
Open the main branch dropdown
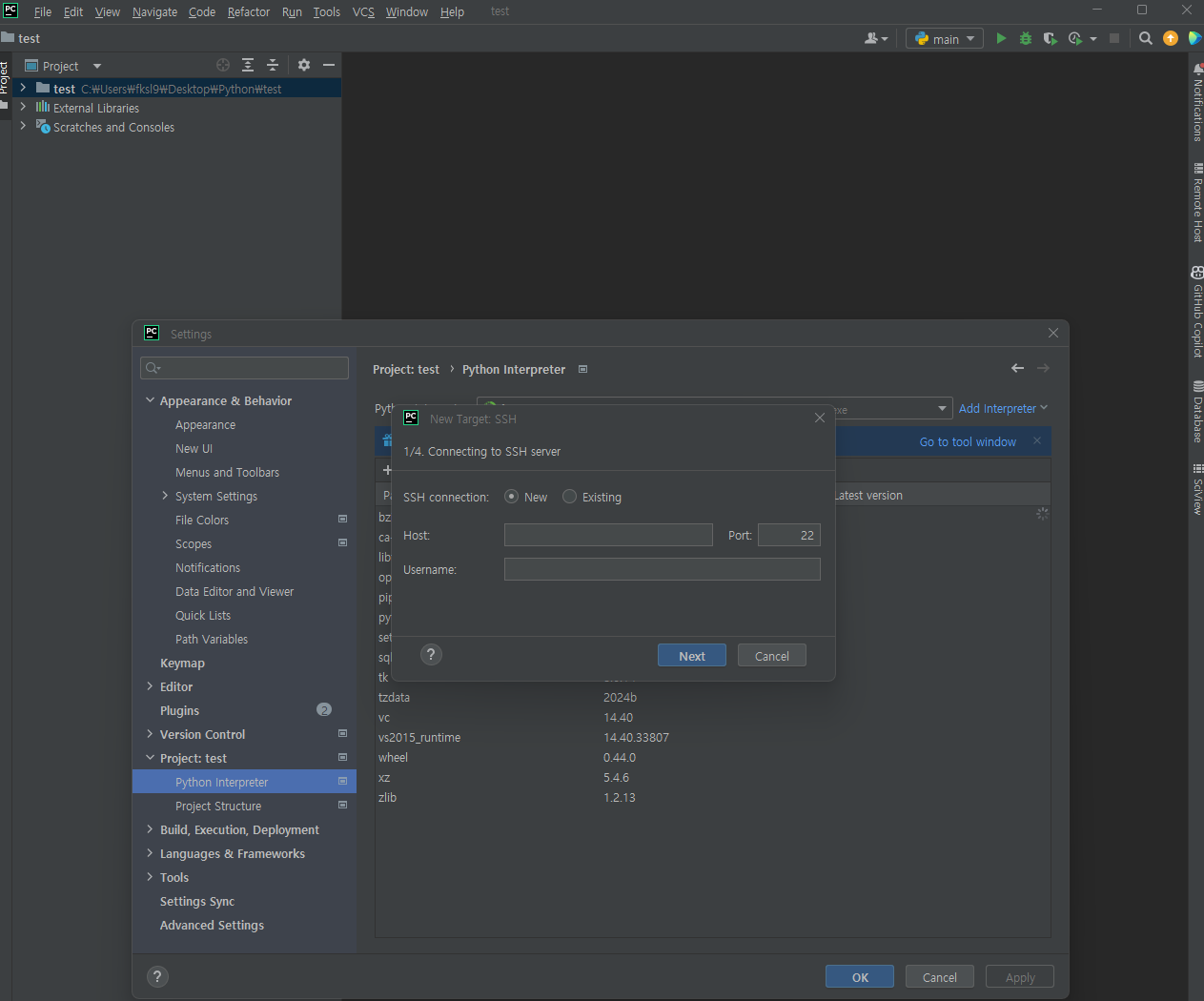(x=944, y=38)
